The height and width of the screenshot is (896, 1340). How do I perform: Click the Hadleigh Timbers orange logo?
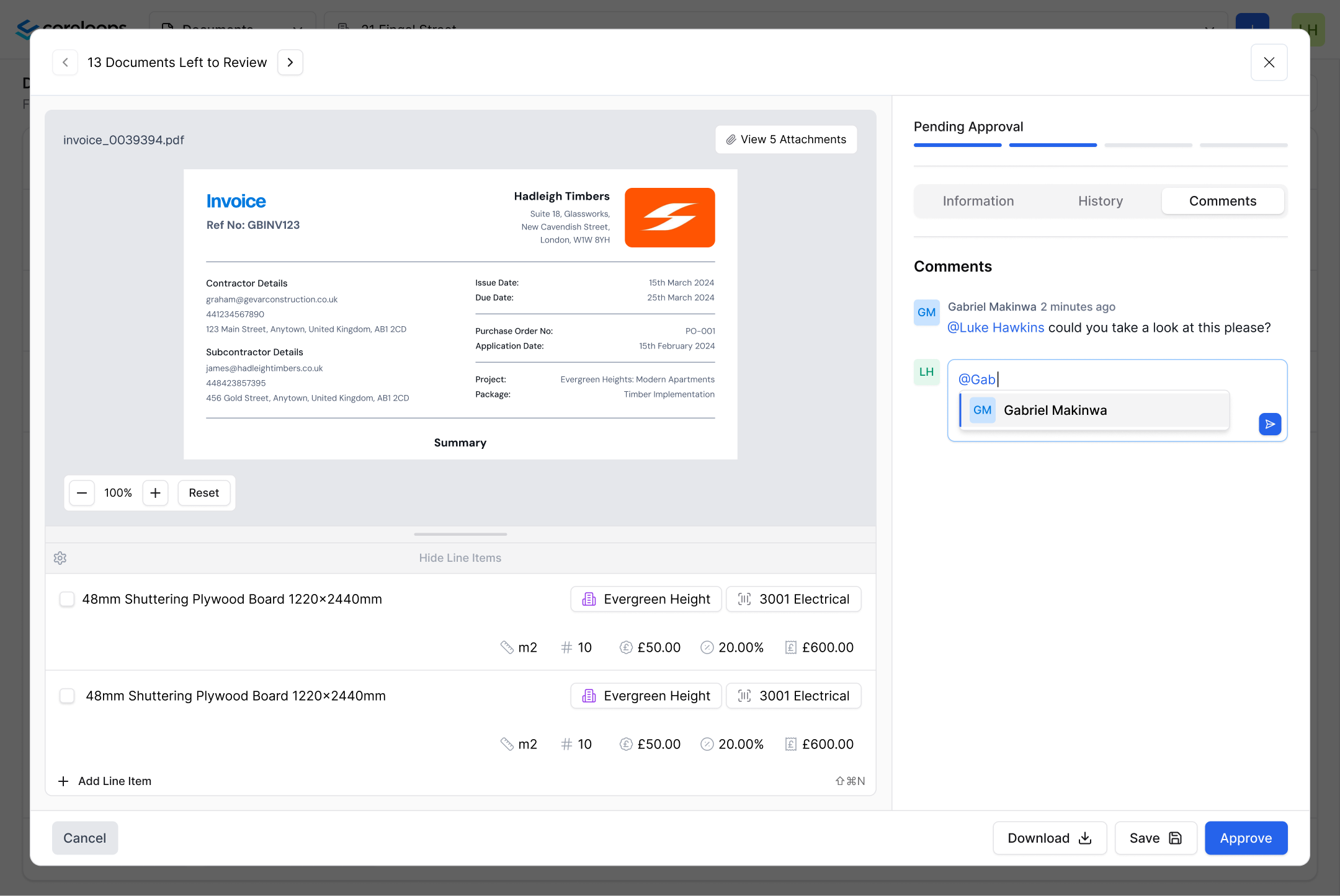[669, 218]
